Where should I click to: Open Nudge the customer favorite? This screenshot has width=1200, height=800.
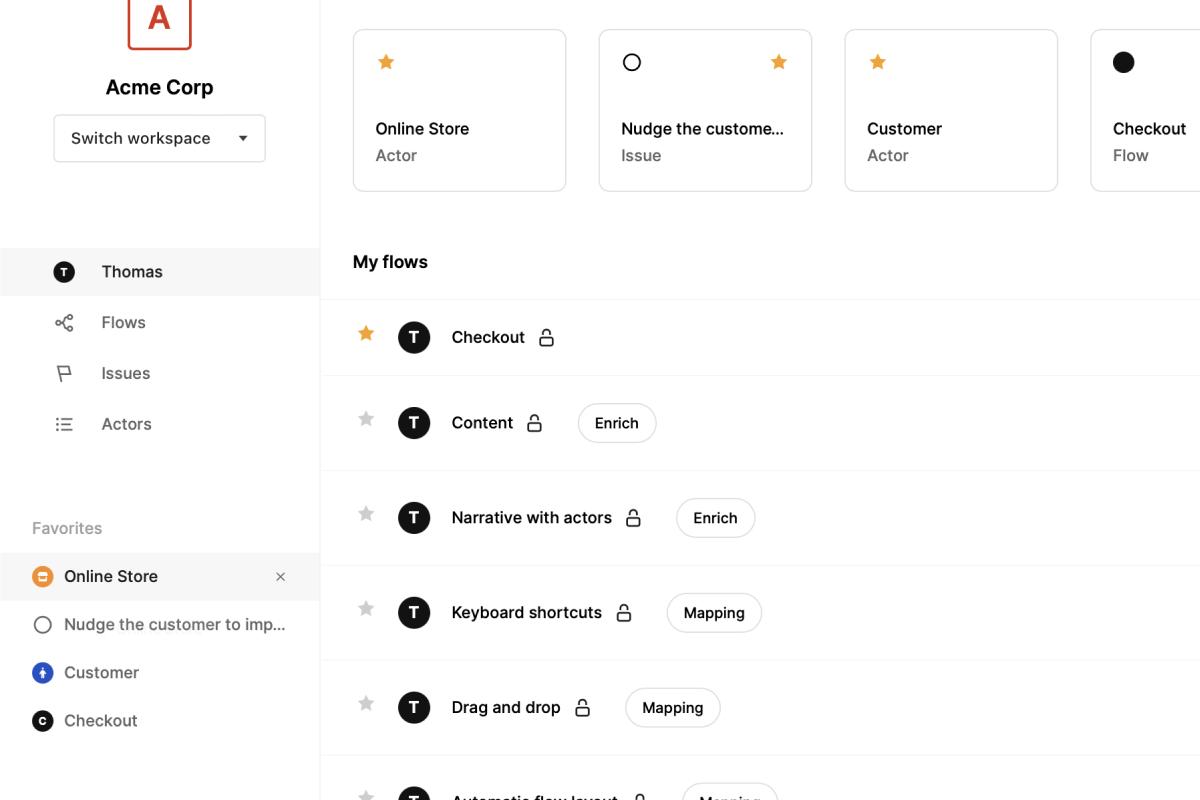point(160,625)
